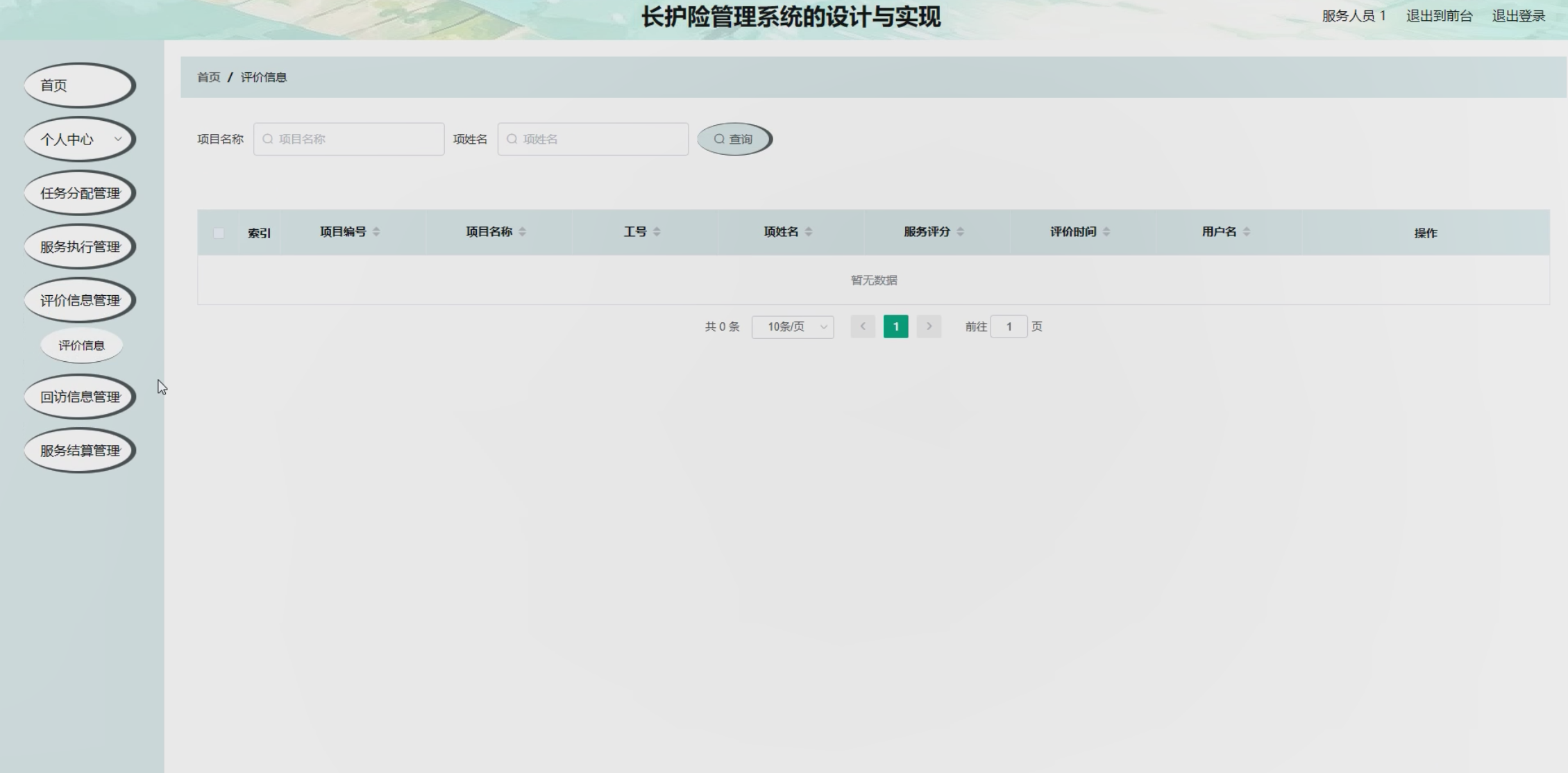Click the 首页 breadcrumb link

coord(208,77)
